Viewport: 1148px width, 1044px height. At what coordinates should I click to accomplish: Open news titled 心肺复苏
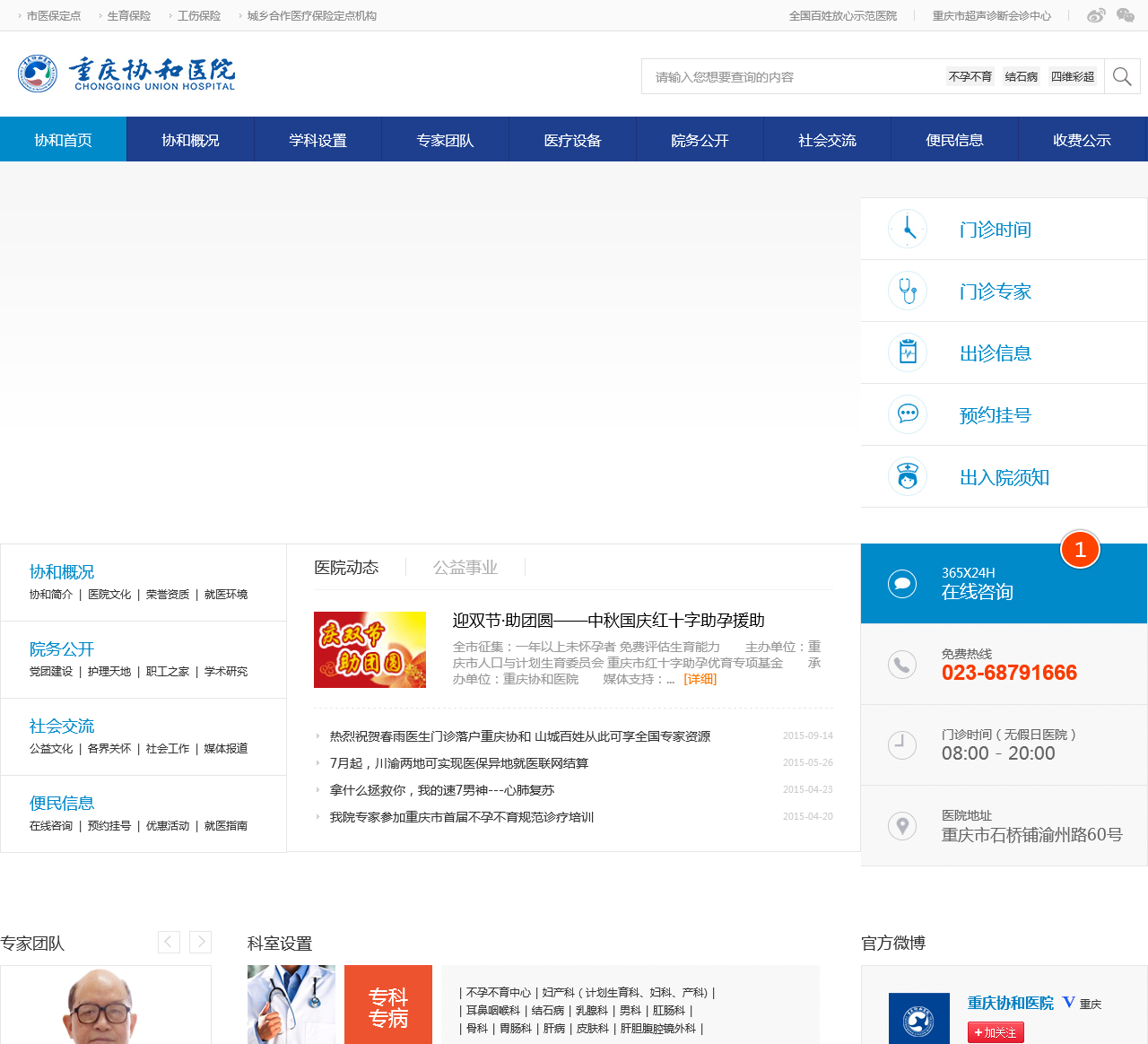(442, 790)
